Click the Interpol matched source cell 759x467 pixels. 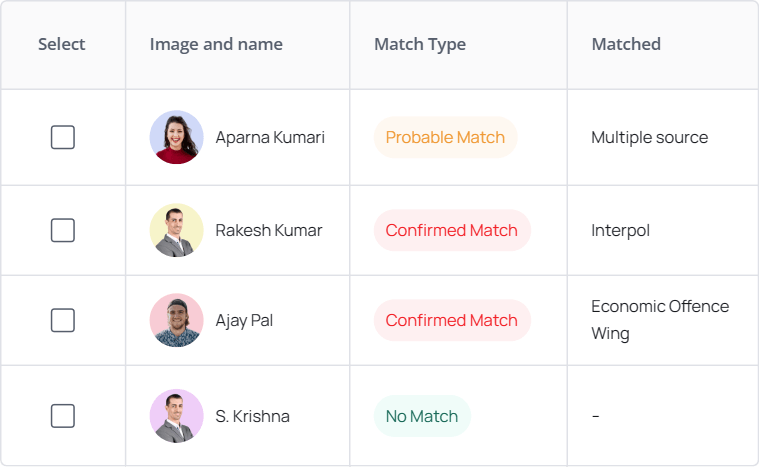tap(620, 230)
